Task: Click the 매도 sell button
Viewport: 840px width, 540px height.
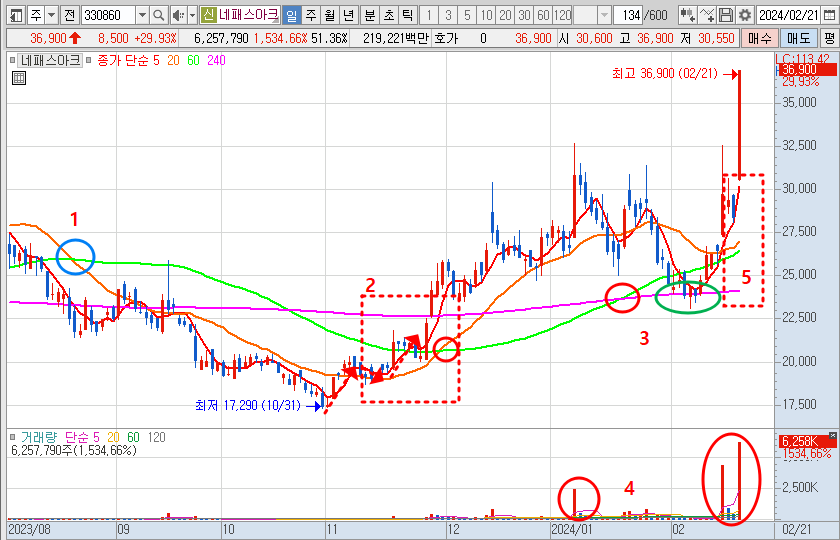Action: (x=799, y=39)
